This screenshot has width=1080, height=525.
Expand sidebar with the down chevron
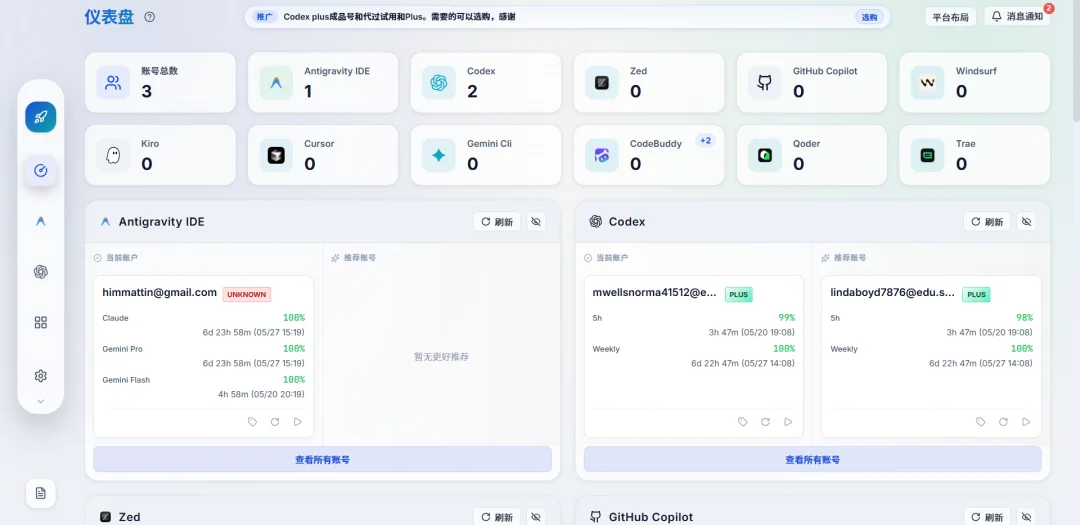click(x=41, y=401)
